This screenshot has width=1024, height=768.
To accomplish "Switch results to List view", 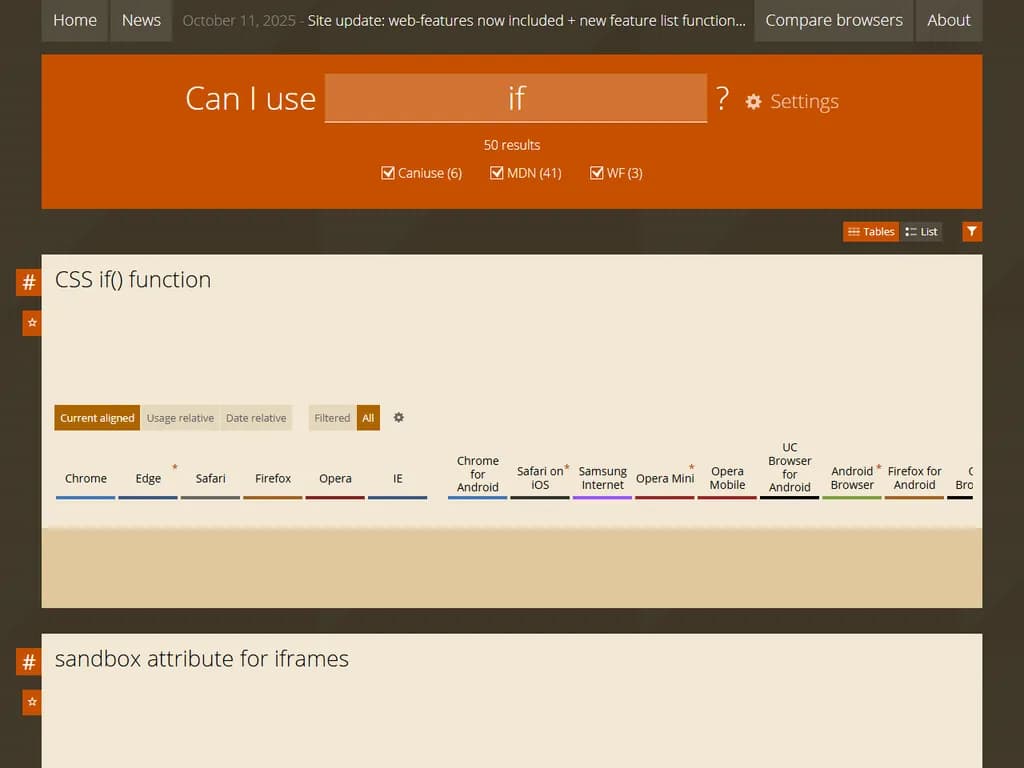I will 921,231.
